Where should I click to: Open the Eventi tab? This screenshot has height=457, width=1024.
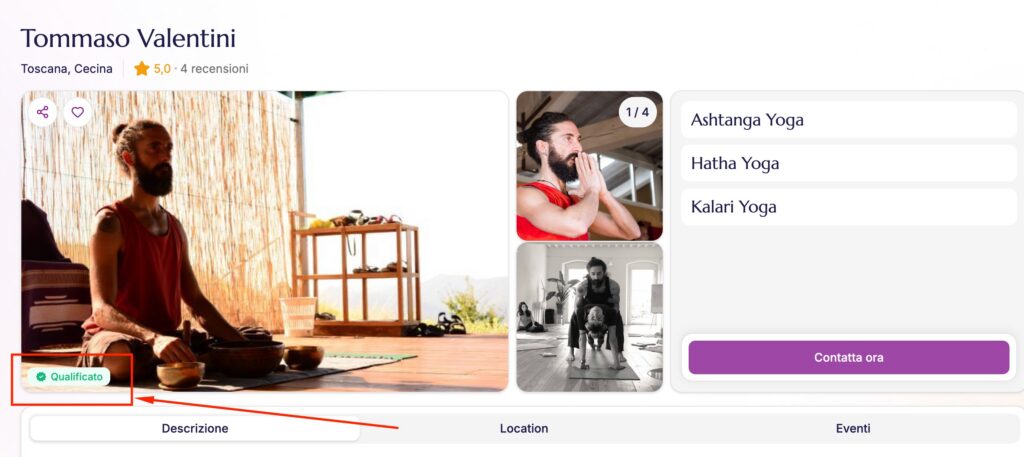click(853, 428)
